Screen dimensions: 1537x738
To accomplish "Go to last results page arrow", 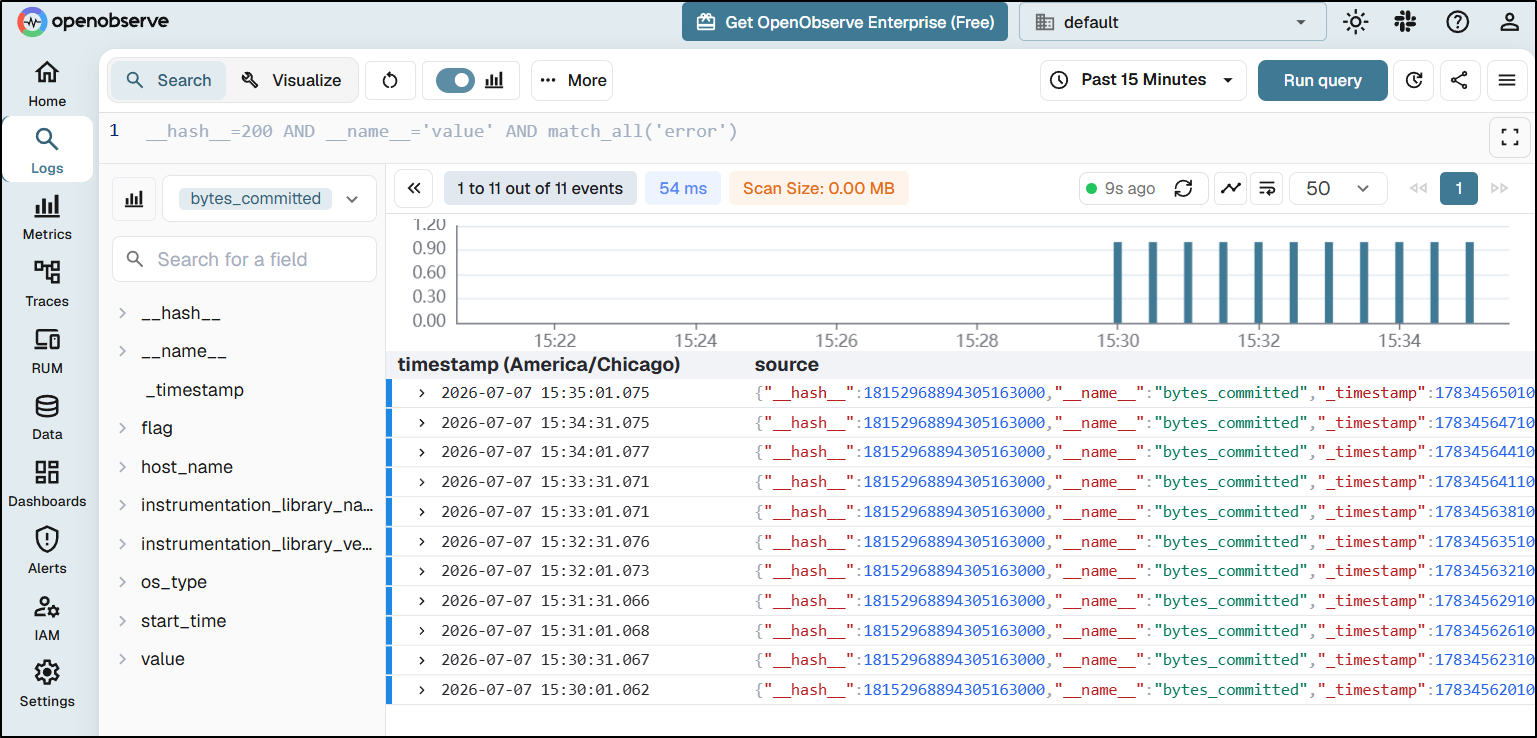I will pyautogui.click(x=1499, y=188).
